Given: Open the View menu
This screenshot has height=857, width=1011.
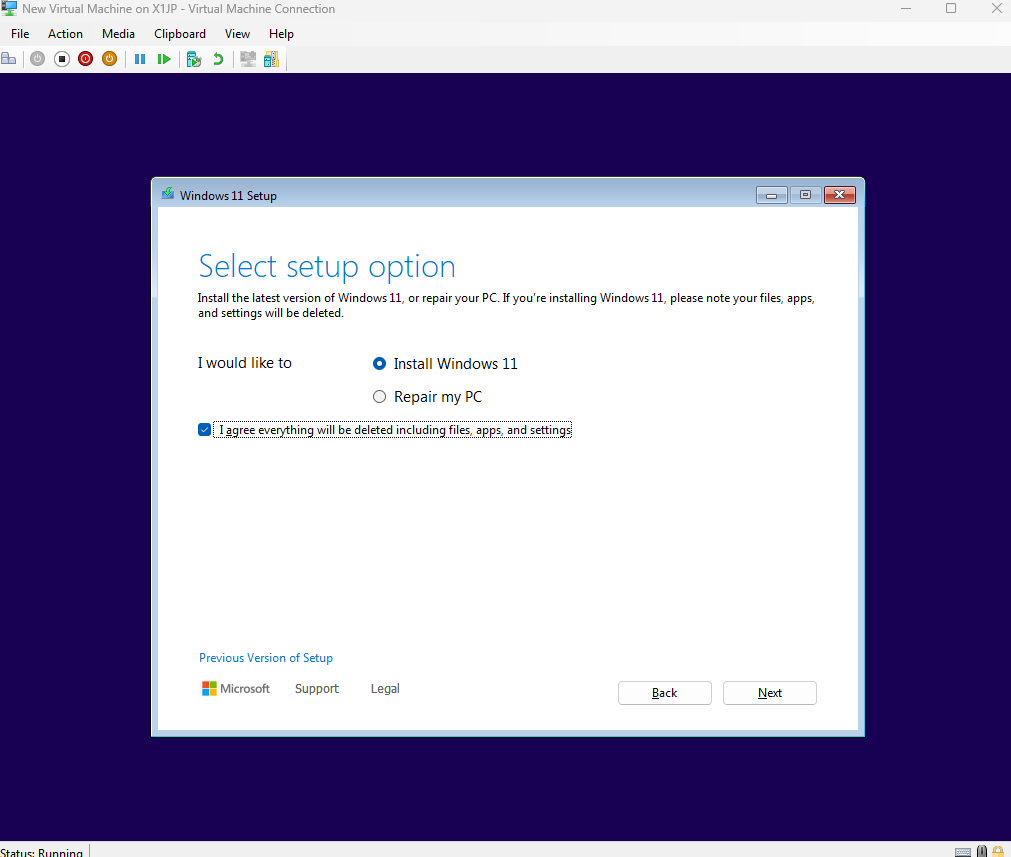Looking at the screenshot, I should (237, 34).
